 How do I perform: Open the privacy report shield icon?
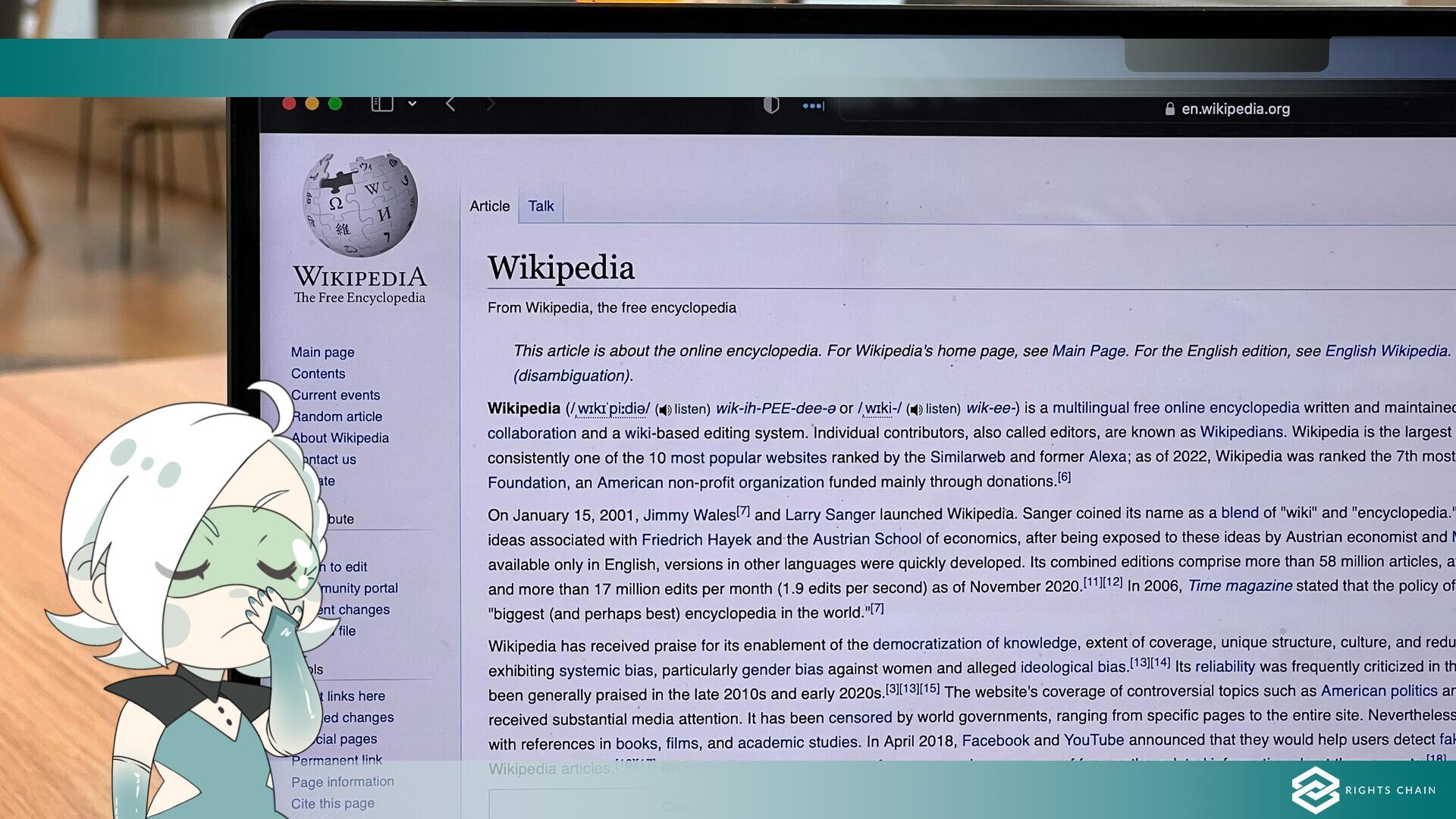pyautogui.click(x=771, y=105)
